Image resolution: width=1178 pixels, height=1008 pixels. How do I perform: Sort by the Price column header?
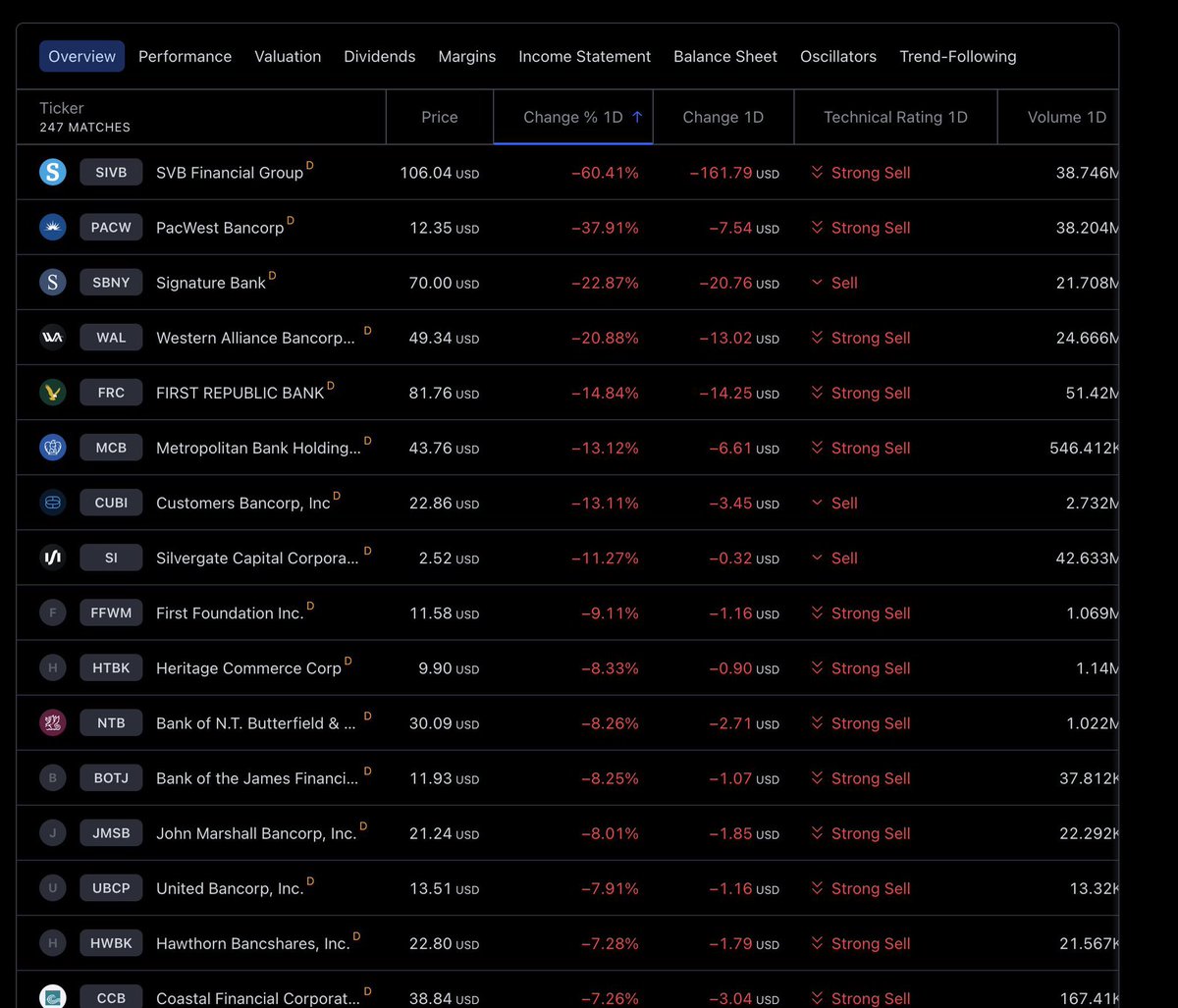[440, 117]
